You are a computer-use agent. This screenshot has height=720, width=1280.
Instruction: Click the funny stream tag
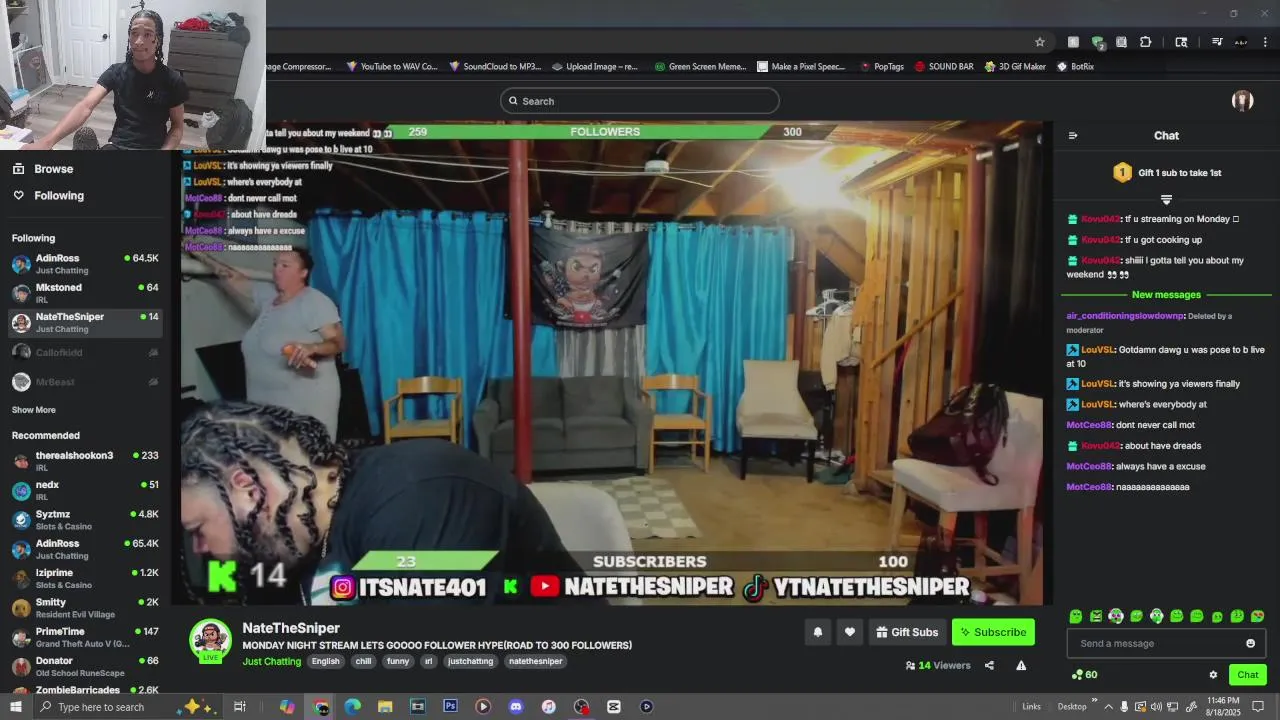point(398,661)
